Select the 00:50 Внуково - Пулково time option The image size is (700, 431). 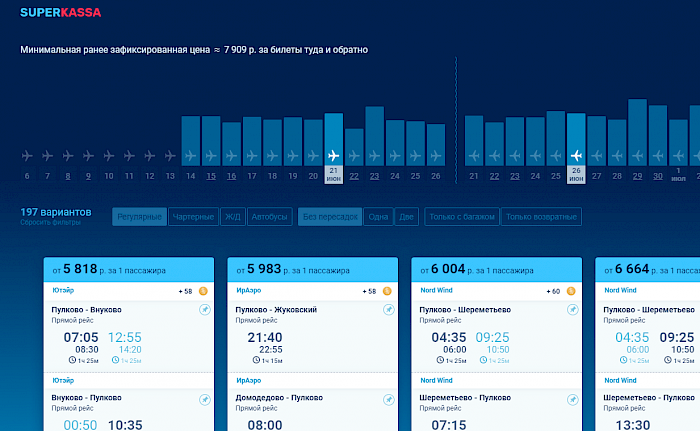coord(80,425)
